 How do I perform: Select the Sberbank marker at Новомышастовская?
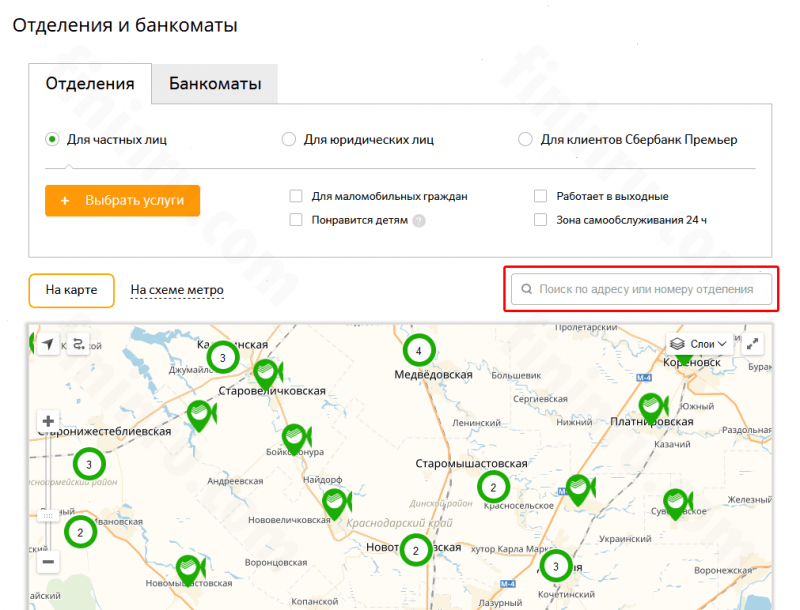(189, 570)
